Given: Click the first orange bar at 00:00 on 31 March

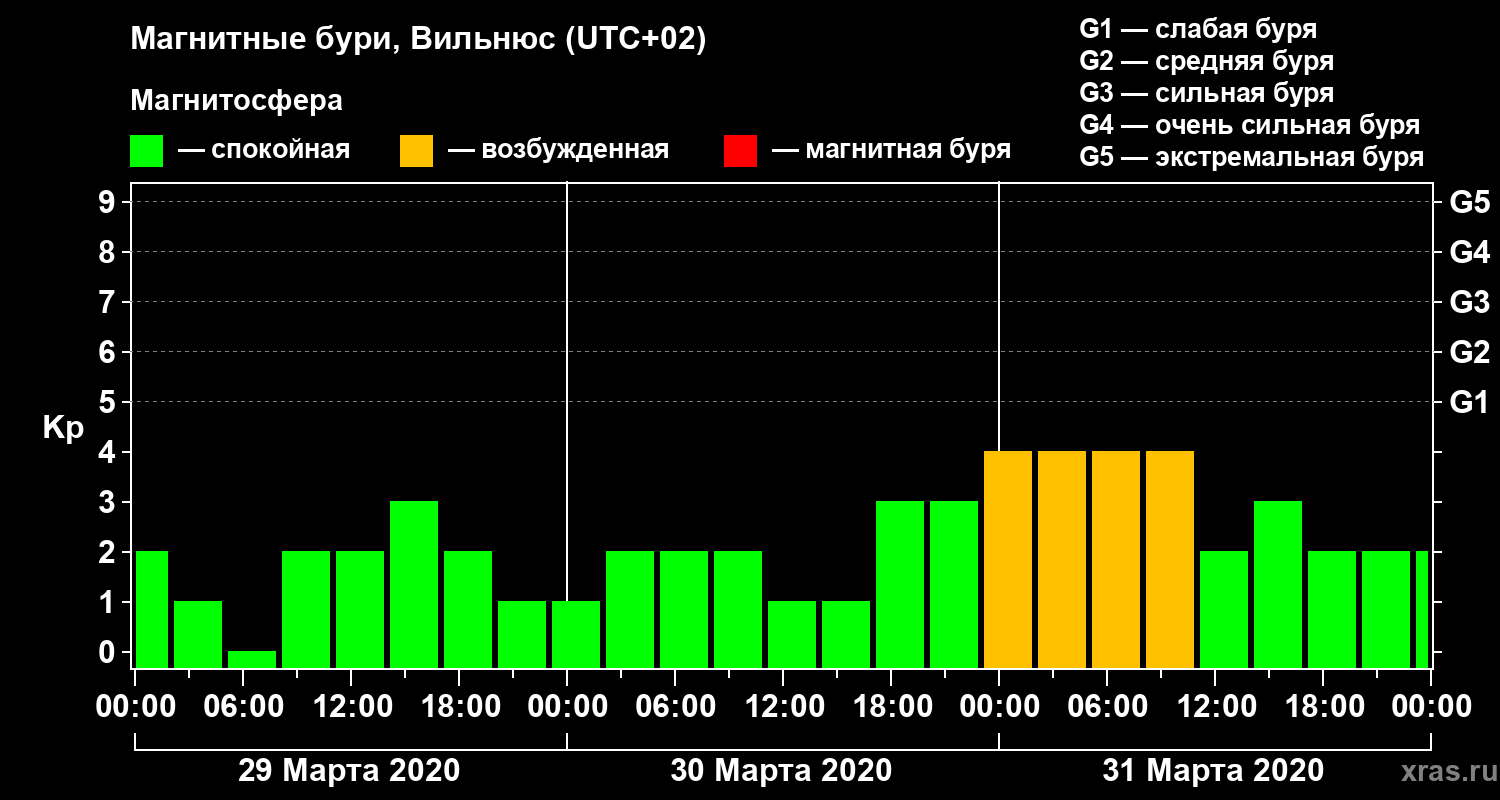Looking at the screenshot, I should click(x=1008, y=559).
